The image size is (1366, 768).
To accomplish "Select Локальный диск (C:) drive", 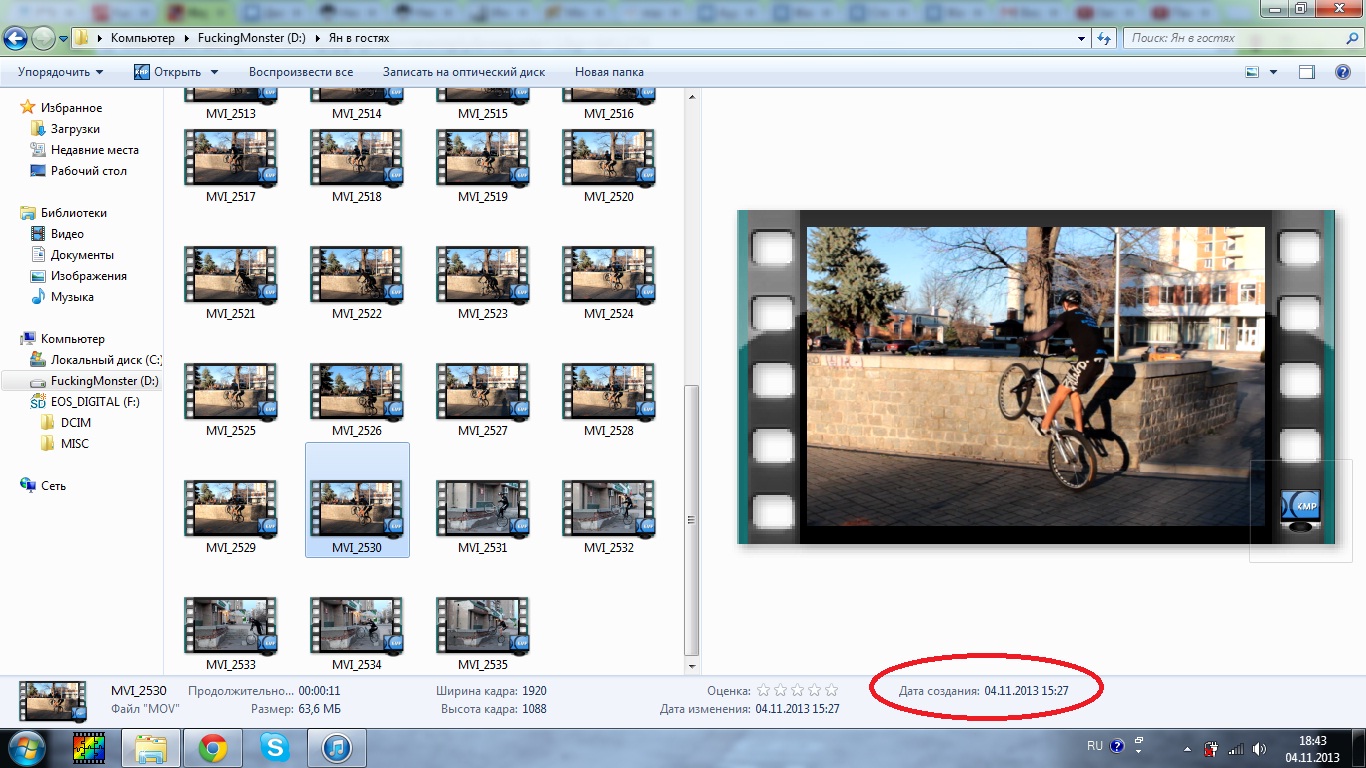I will pyautogui.click(x=105, y=360).
